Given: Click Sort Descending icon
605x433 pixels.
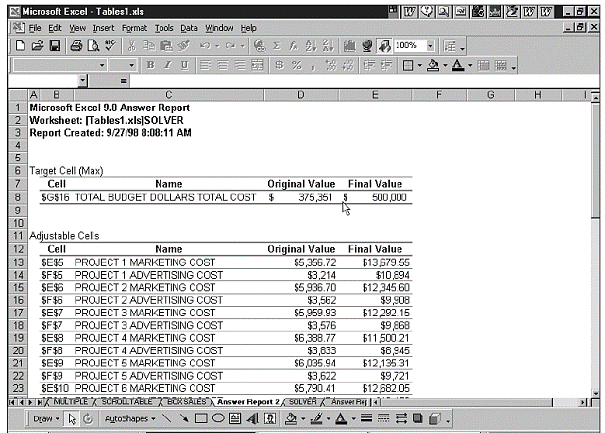Looking at the screenshot, I should (x=328, y=46).
